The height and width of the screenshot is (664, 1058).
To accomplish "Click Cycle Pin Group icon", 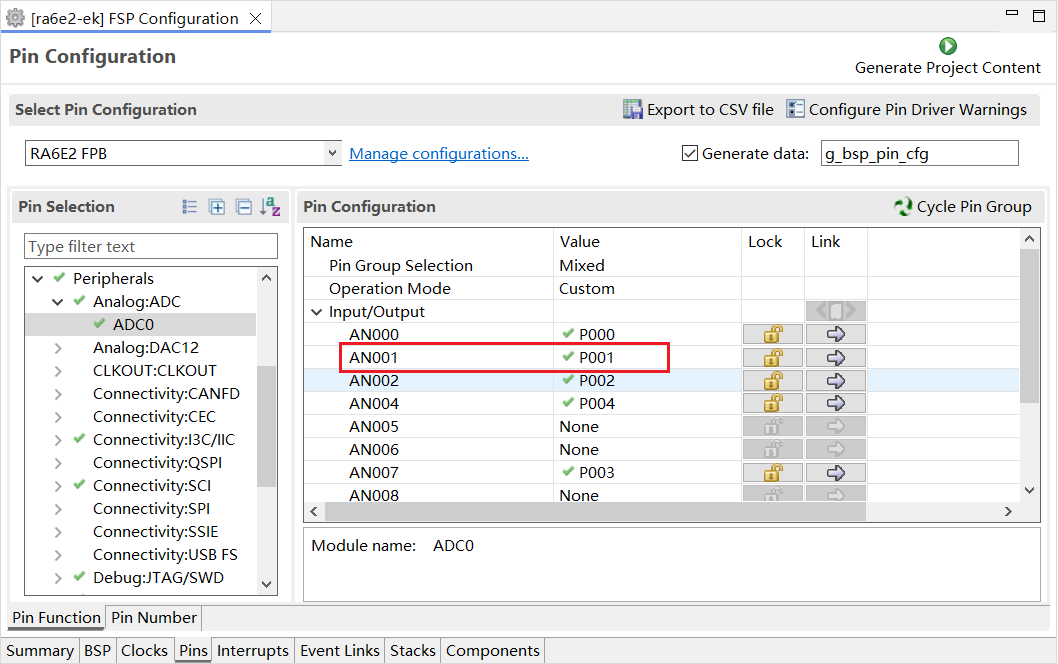I will click(903, 207).
